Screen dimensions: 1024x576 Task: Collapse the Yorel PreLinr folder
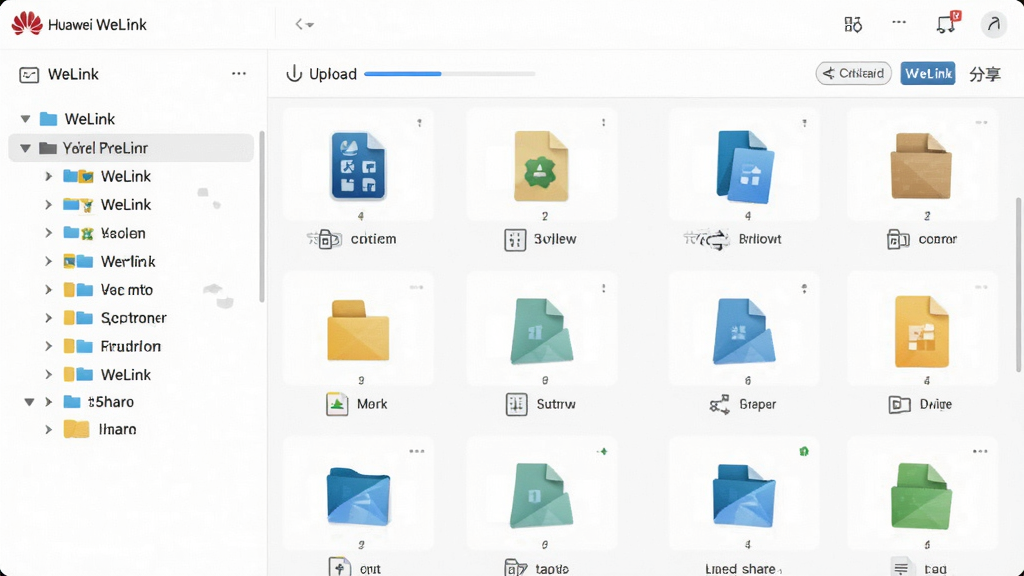[x=25, y=148]
